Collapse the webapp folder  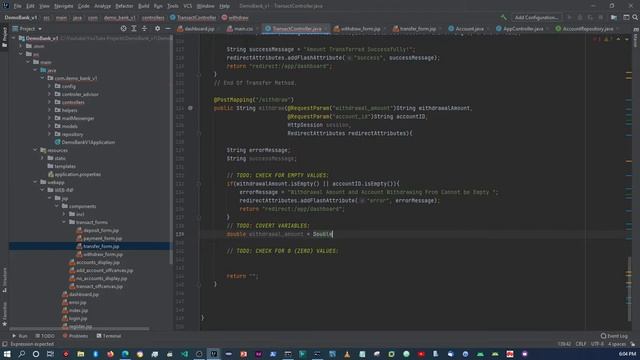click(35, 182)
